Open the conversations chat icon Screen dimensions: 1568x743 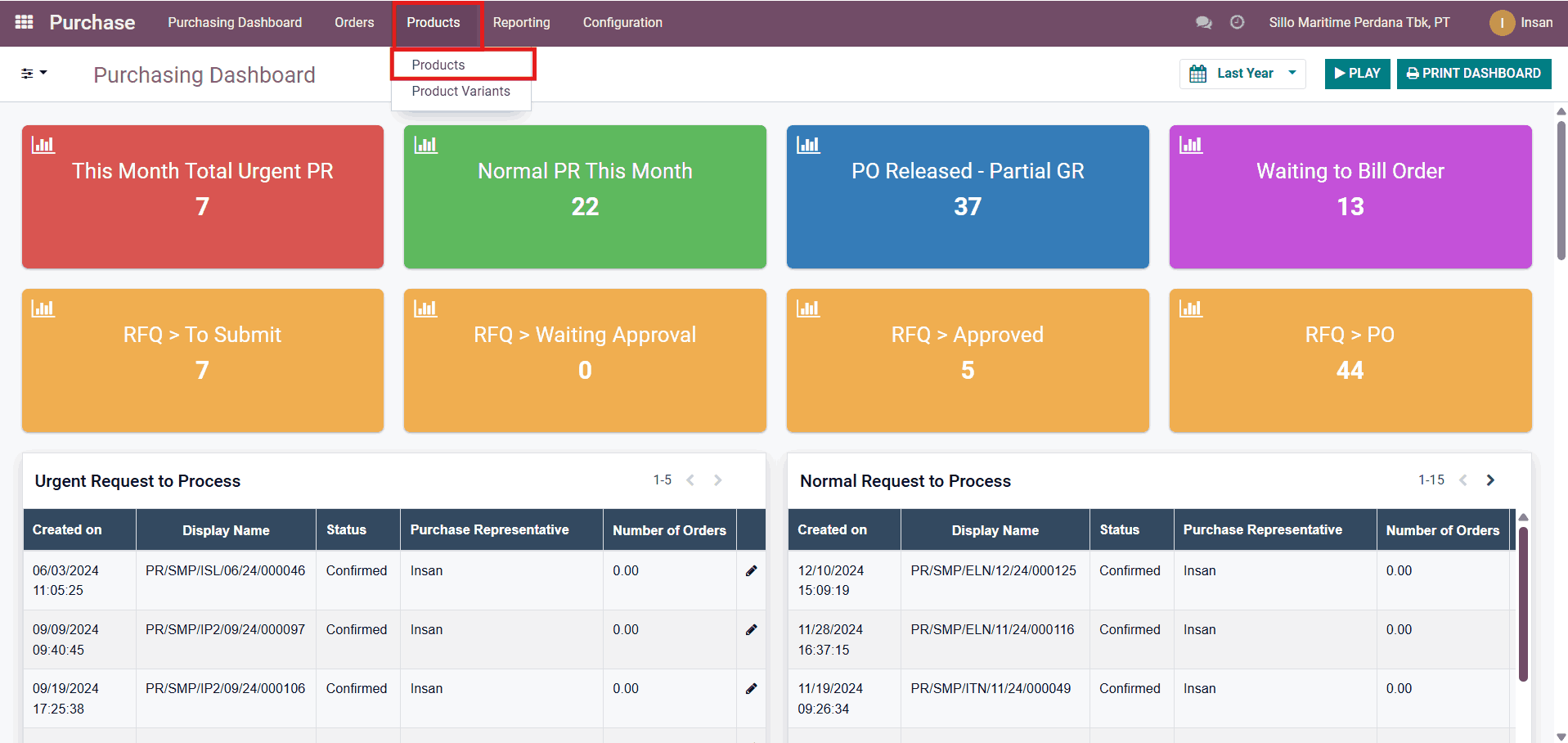pos(1203,23)
